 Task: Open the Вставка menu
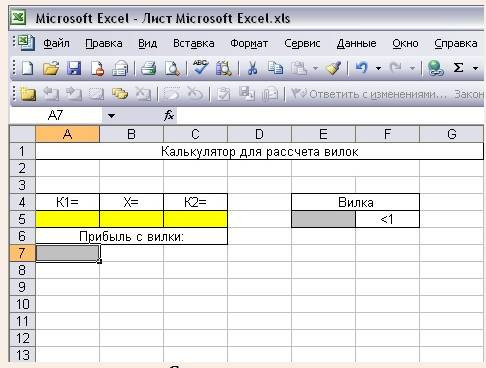(194, 43)
